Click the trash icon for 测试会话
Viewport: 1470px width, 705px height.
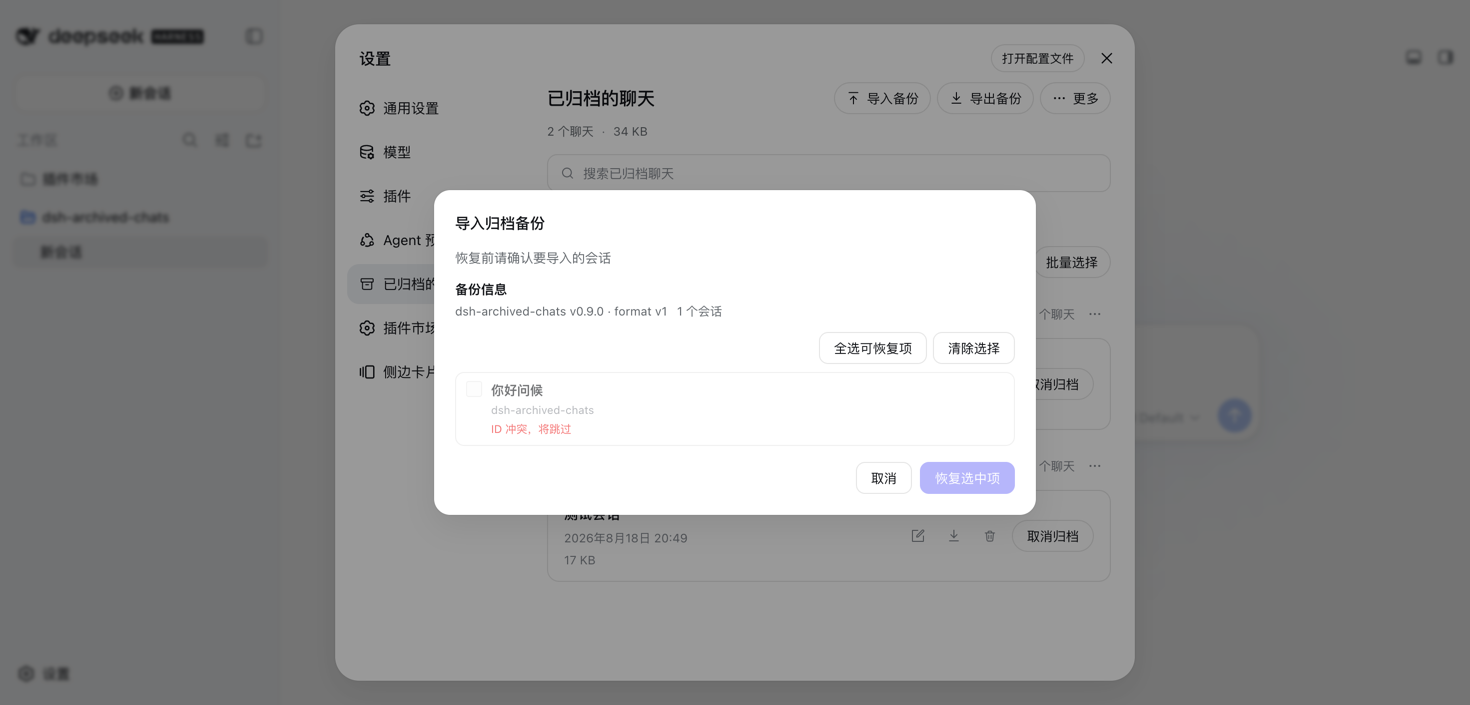click(990, 536)
